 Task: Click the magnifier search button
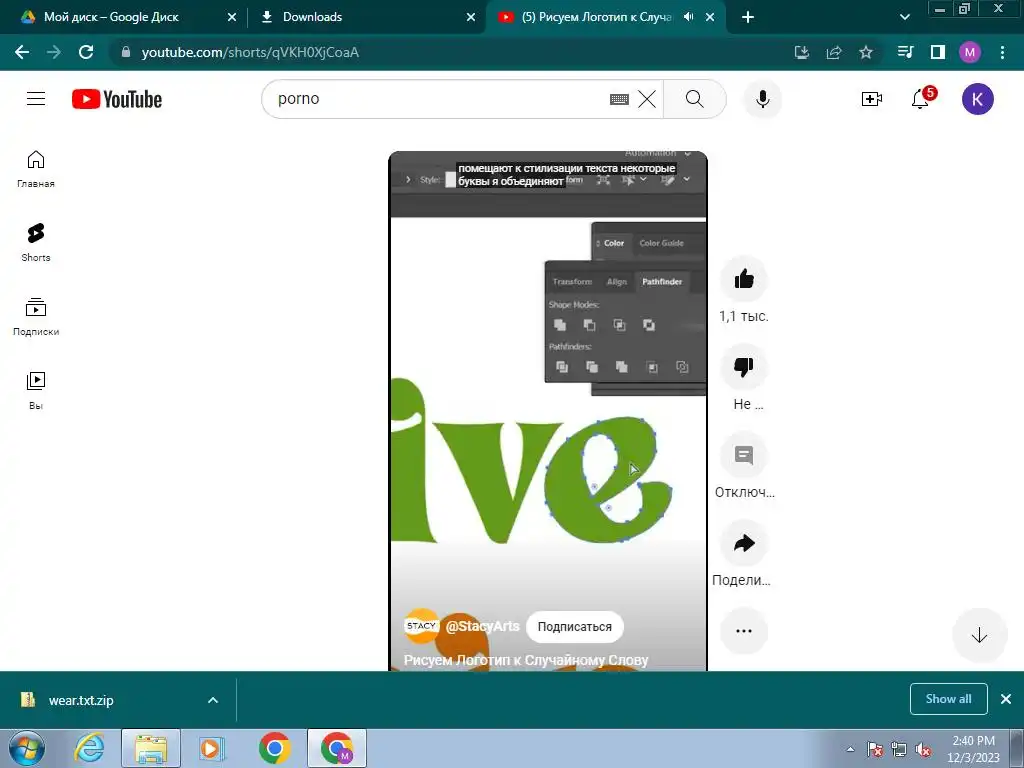695,99
